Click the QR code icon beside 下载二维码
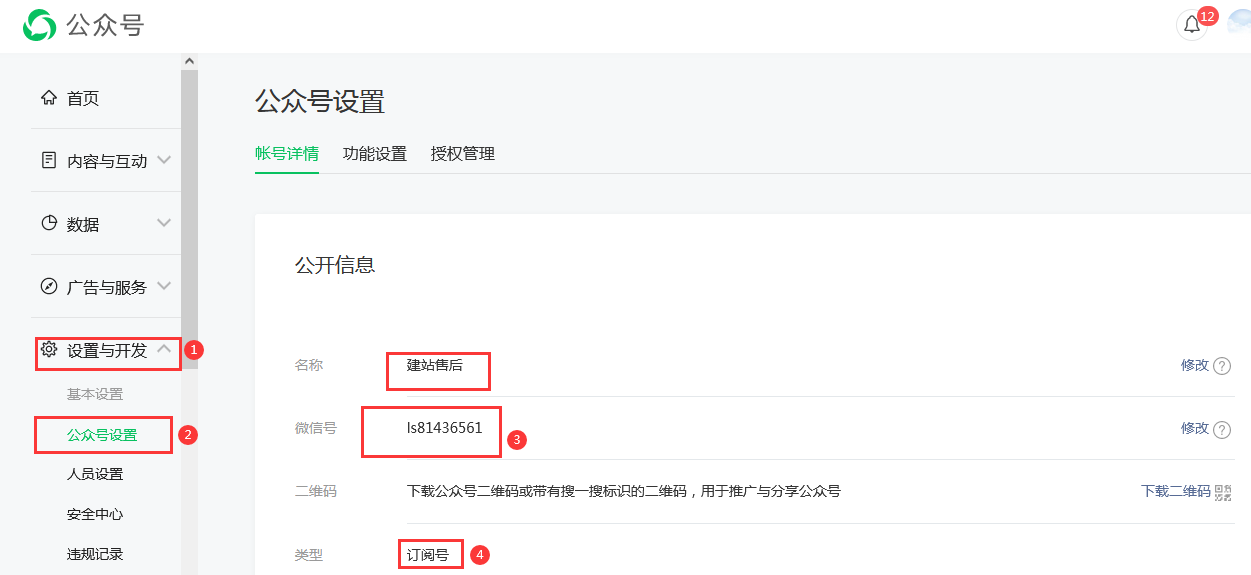Screen dimensions: 1251x575 click(x=1223, y=492)
